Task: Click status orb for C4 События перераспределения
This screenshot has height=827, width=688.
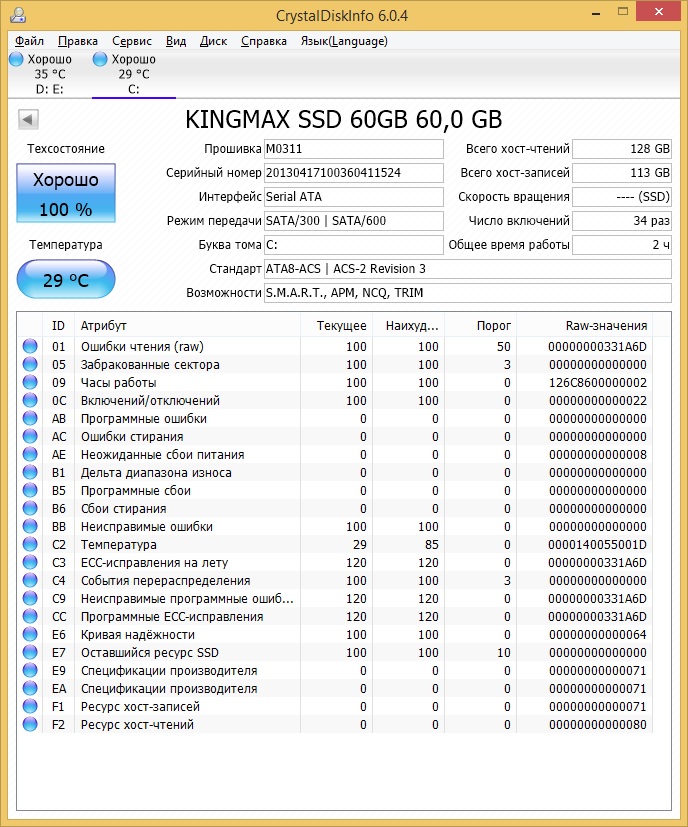Action: [30, 580]
